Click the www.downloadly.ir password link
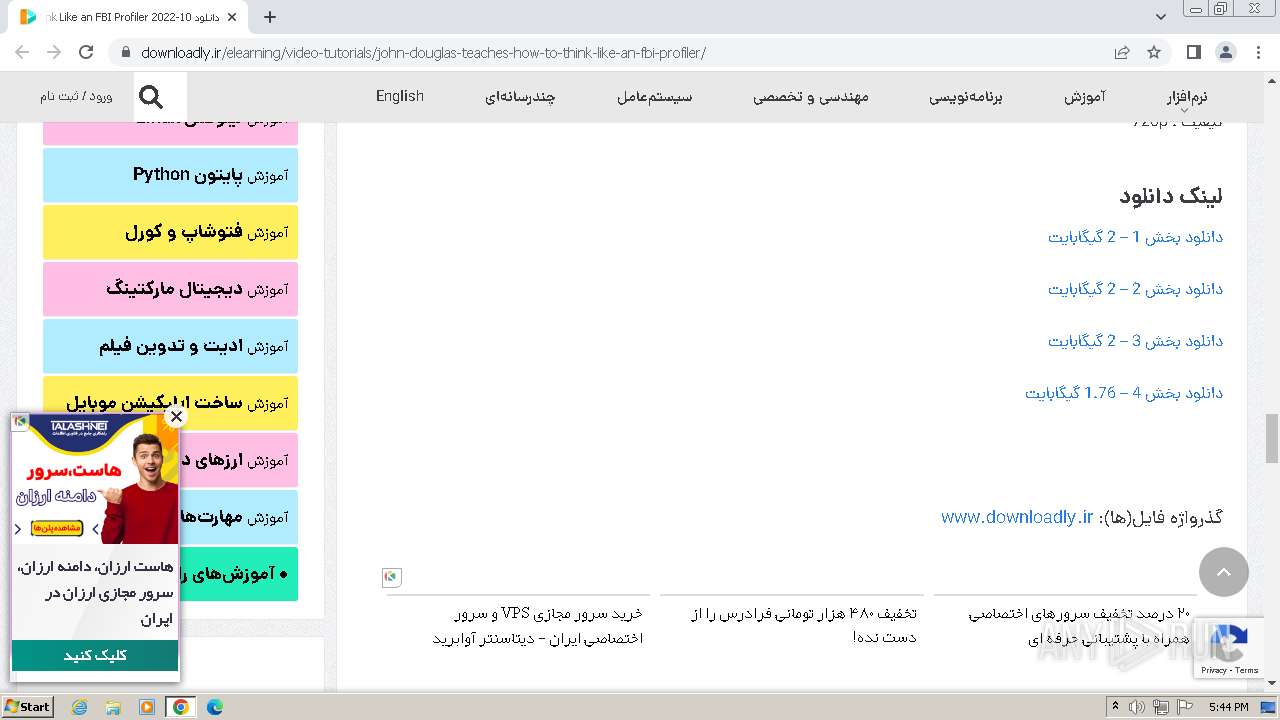 [1017, 517]
